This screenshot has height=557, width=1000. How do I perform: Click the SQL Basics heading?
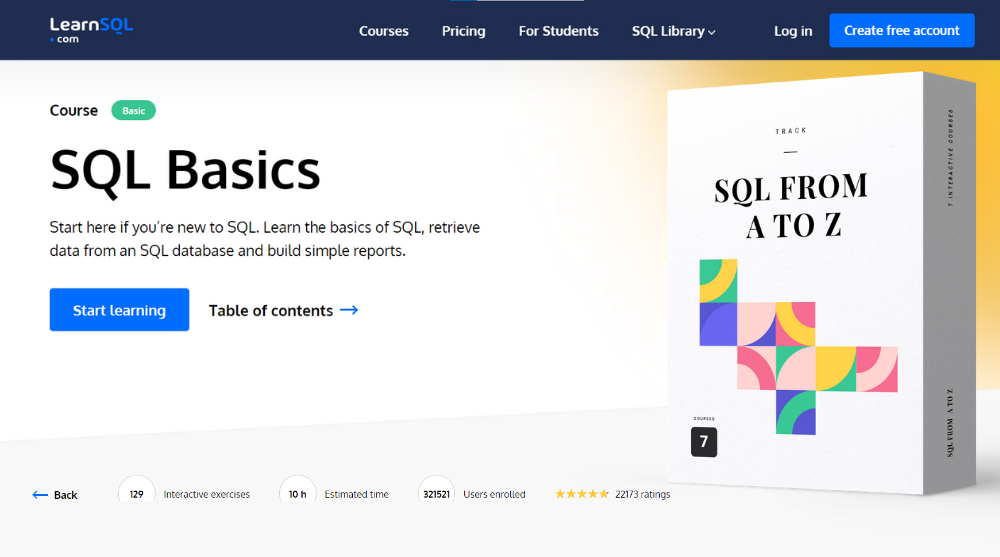coord(185,170)
